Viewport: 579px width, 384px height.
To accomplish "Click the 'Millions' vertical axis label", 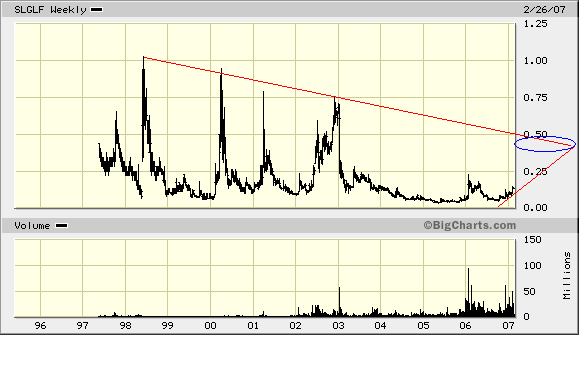I will coord(567,275).
